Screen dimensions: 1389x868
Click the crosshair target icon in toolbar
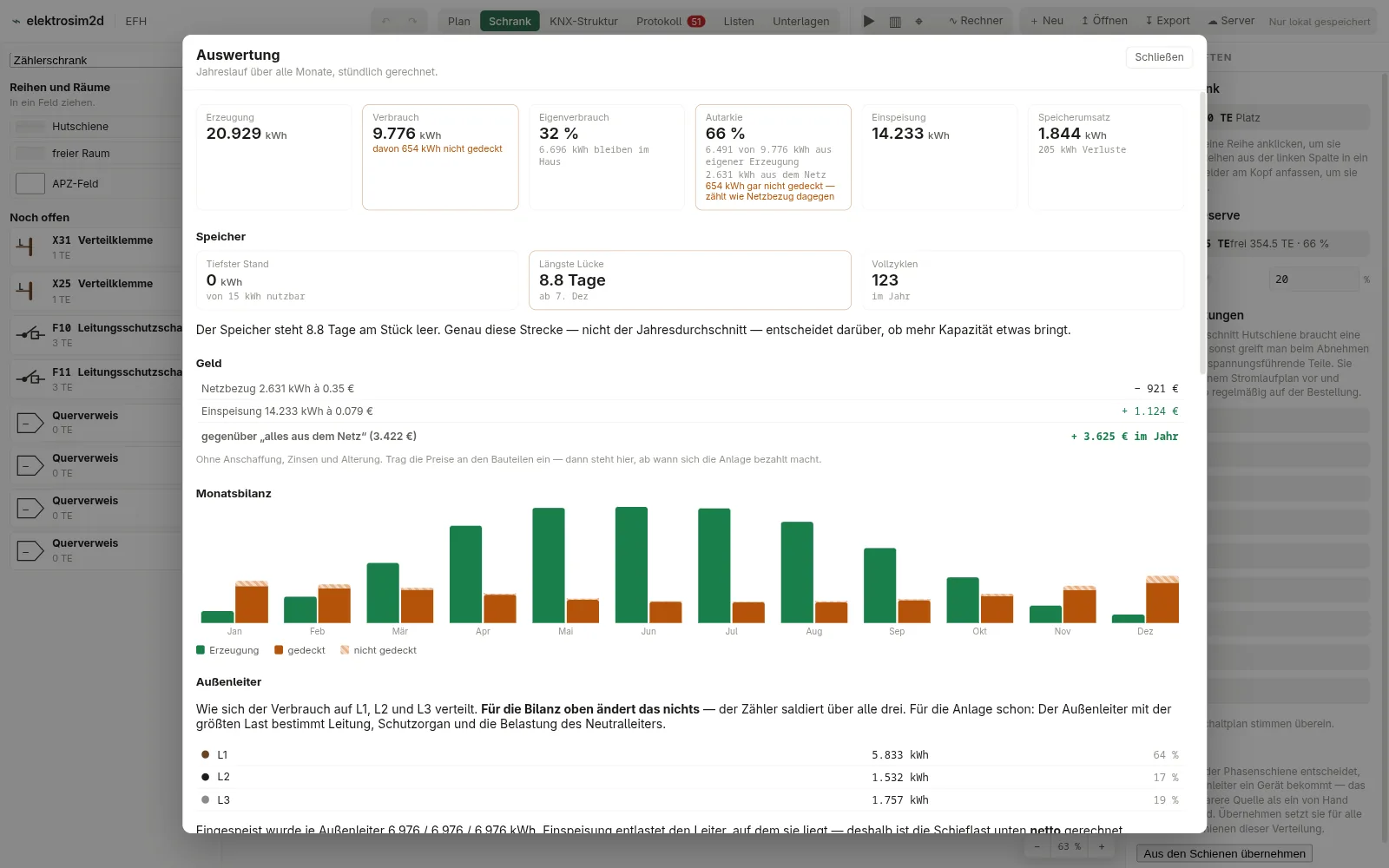919,21
